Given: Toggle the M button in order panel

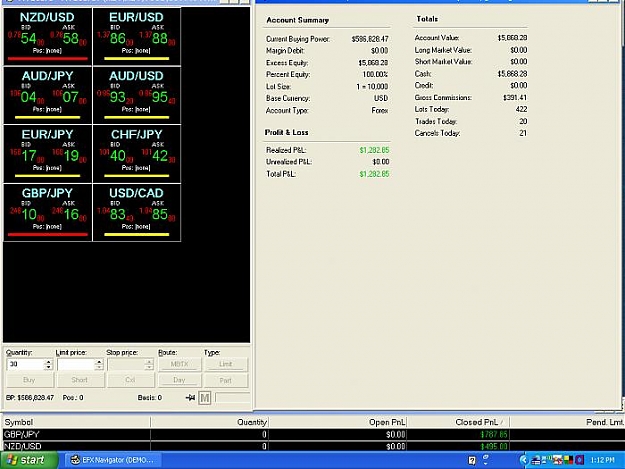Looking at the screenshot, I should [x=204, y=398].
